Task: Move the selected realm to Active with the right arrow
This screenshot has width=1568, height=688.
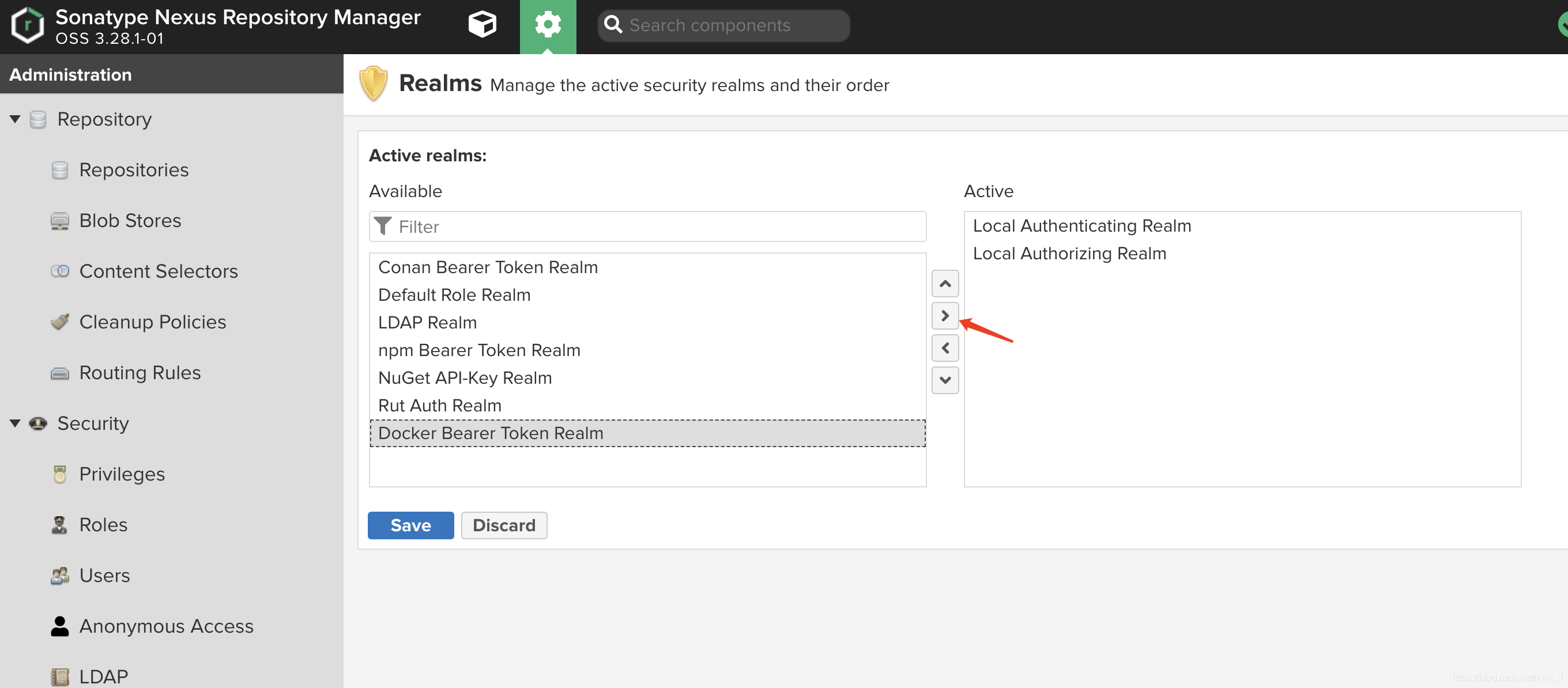Action: click(x=945, y=316)
